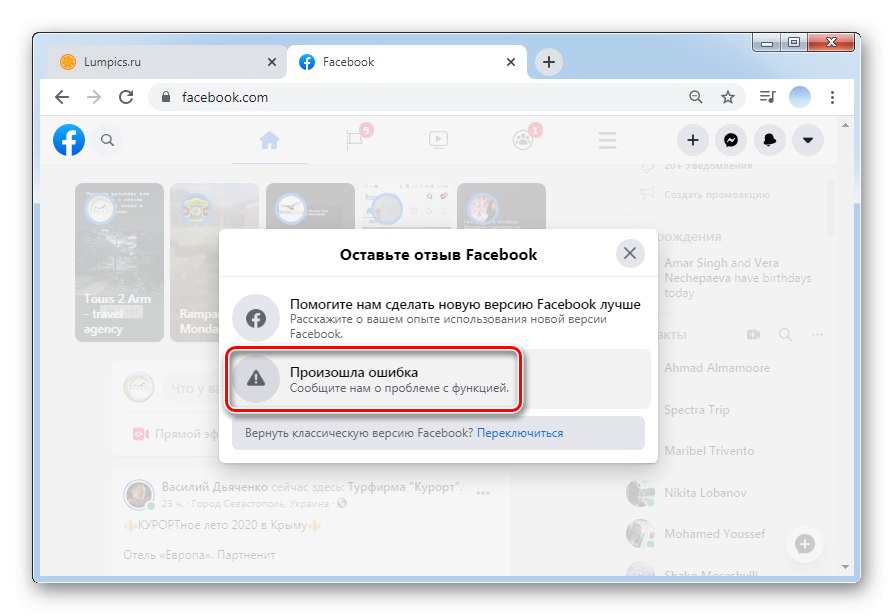This screenshot has width=894, height=616.
Task: Open Василий Дьяченко profile name
Action: (214, 487)
